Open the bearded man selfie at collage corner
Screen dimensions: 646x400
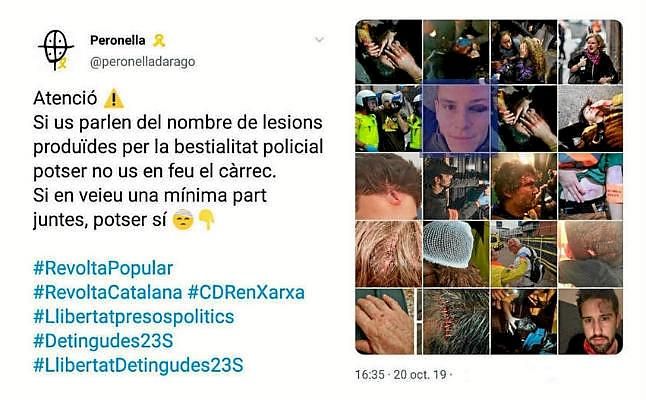pyautogui.click(x=590, y=321)
